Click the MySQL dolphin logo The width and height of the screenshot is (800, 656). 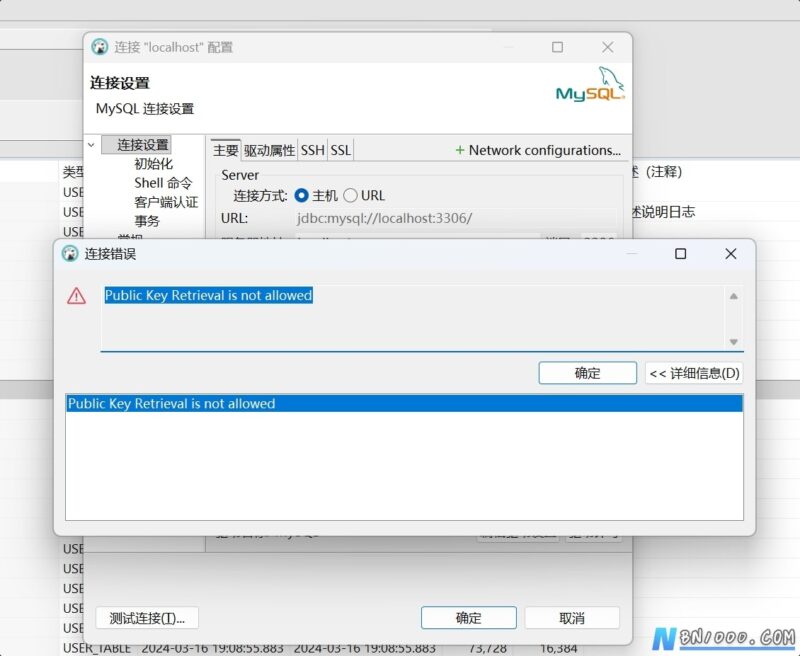pos(590,84)
